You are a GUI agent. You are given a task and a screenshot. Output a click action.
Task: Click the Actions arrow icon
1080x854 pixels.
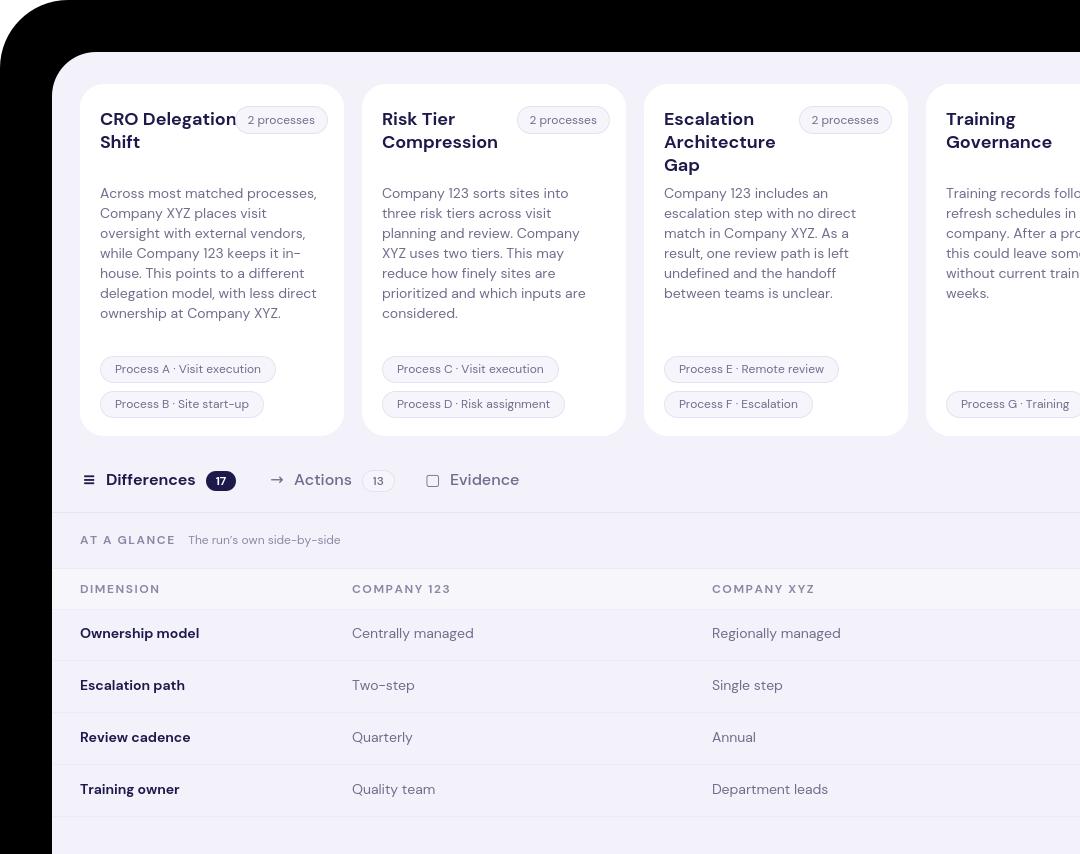point(277,480)
